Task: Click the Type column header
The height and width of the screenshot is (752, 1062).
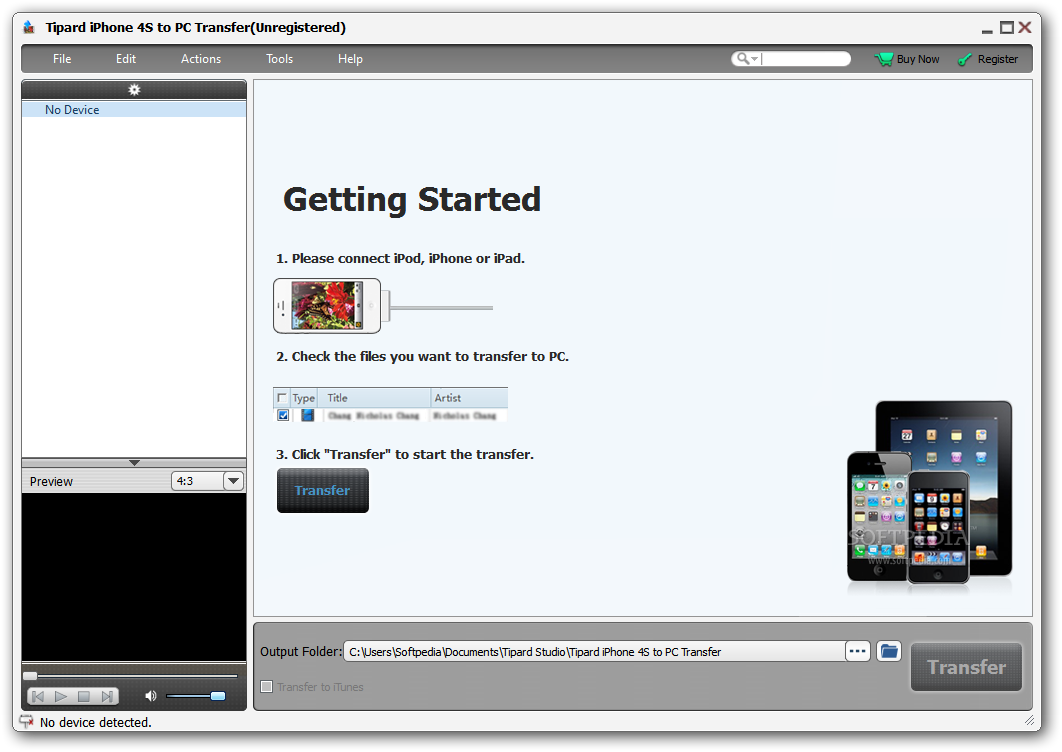Action: point(303,398)
